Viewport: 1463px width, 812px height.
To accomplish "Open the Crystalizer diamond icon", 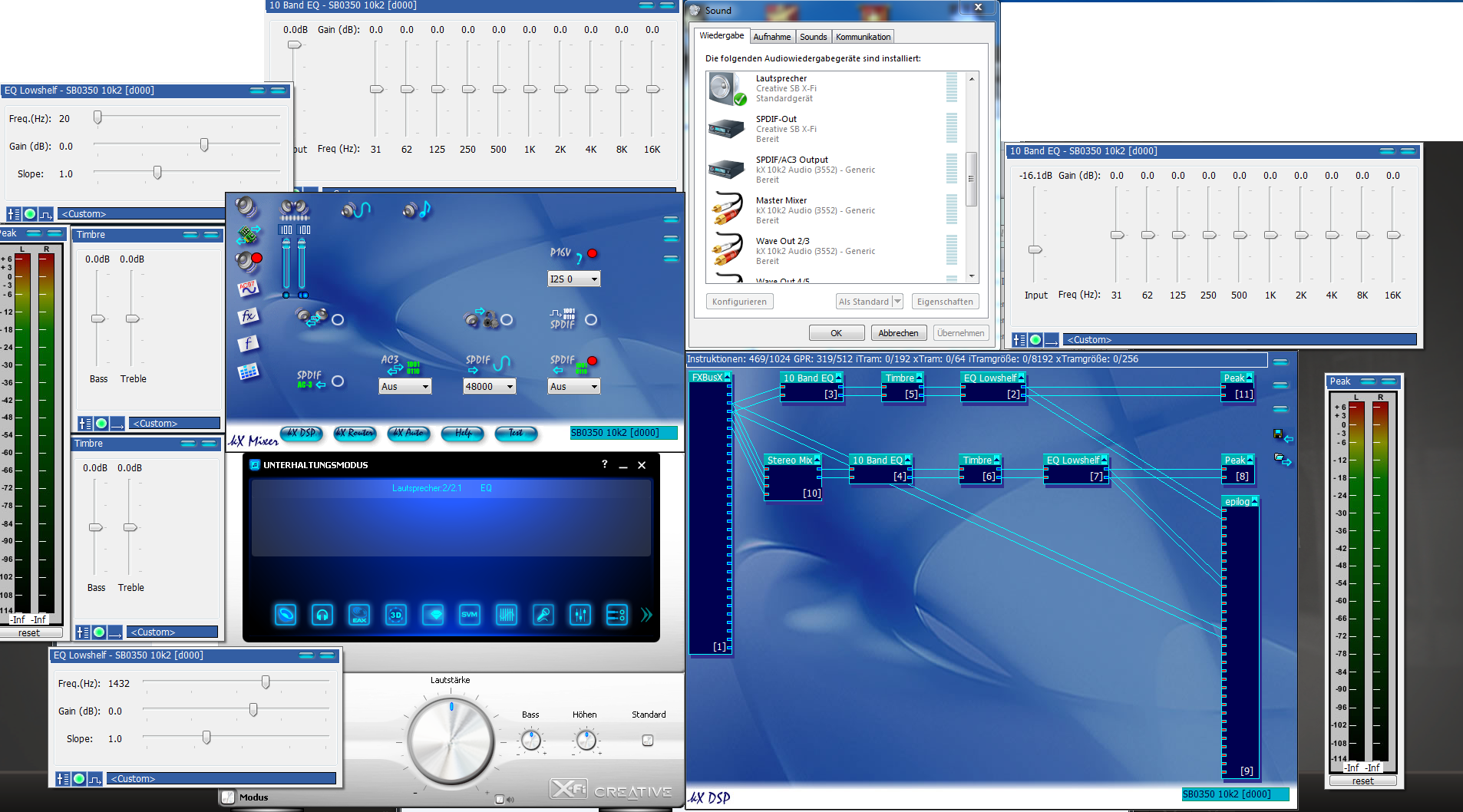I will pyautogui.click(x=433, y=615).
